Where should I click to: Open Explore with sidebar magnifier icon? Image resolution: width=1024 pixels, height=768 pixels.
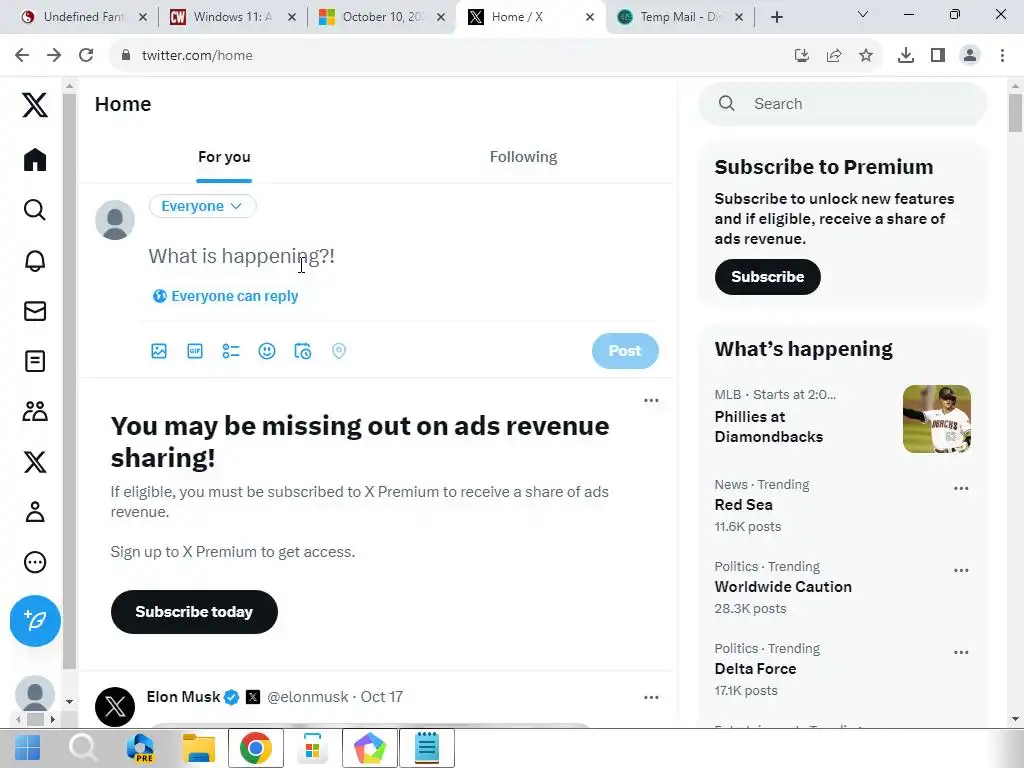click(35, 210)
